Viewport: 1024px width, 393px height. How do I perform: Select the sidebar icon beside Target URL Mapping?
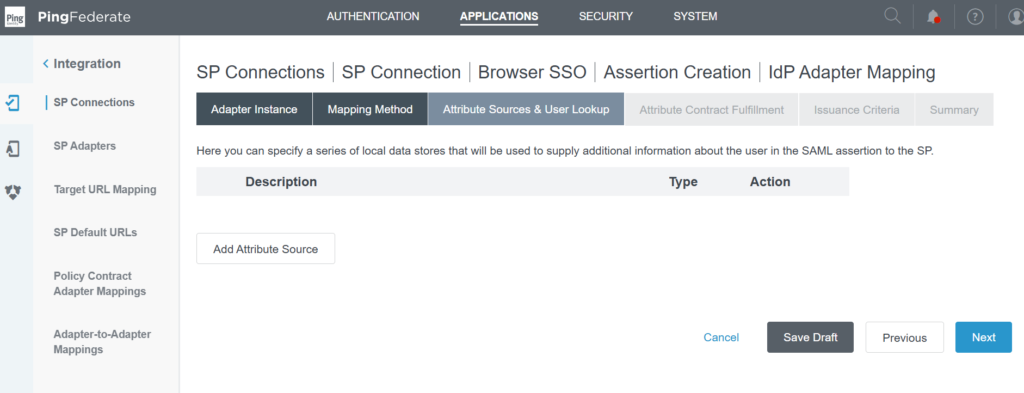(13, 192)
